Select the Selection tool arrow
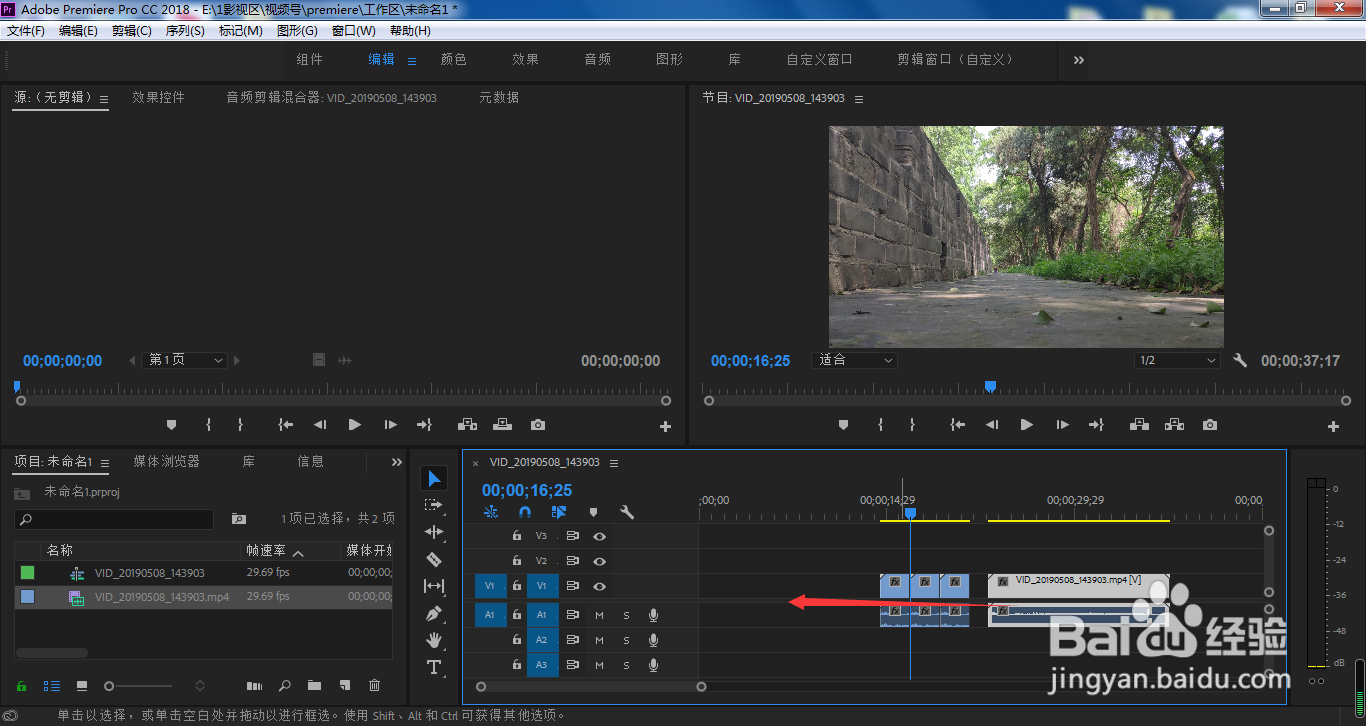 (x=434, y=478)
